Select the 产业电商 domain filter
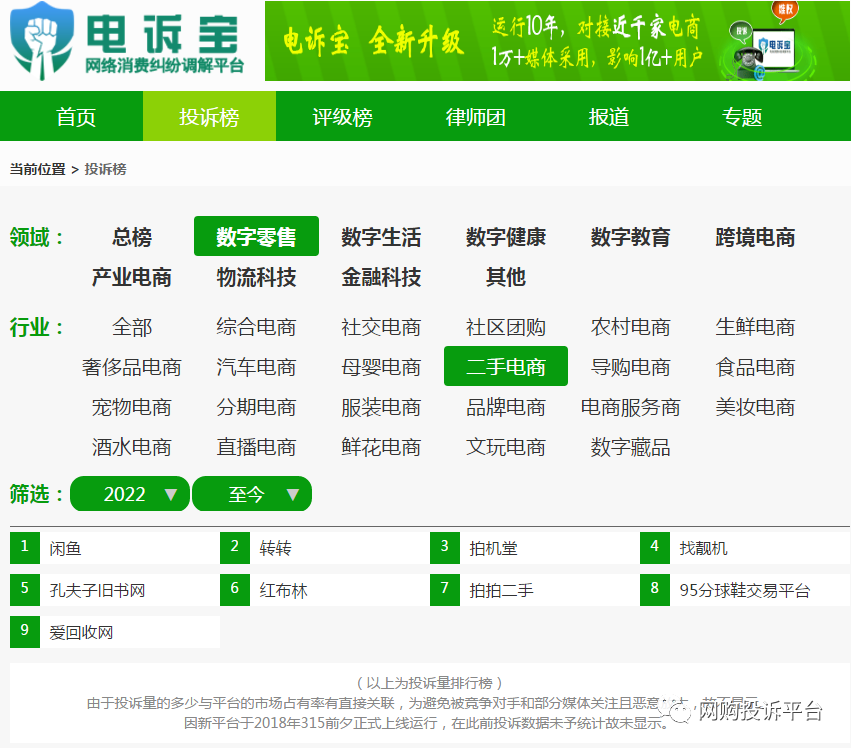 (132, 277)
